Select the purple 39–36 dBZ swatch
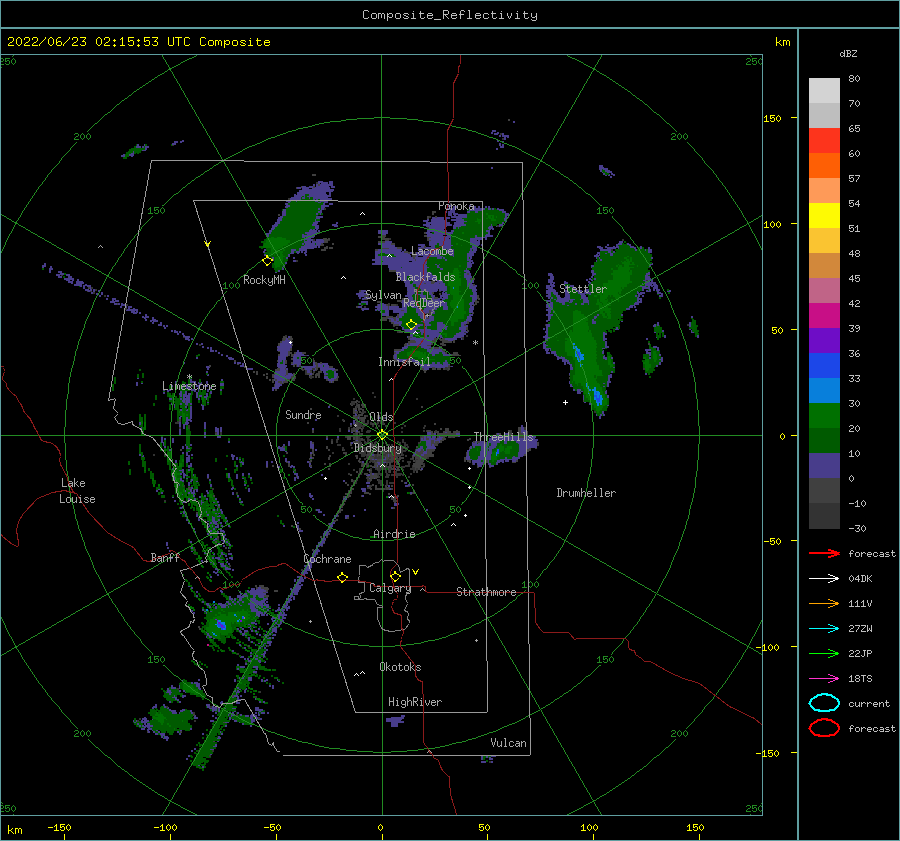 click(824, 341)
